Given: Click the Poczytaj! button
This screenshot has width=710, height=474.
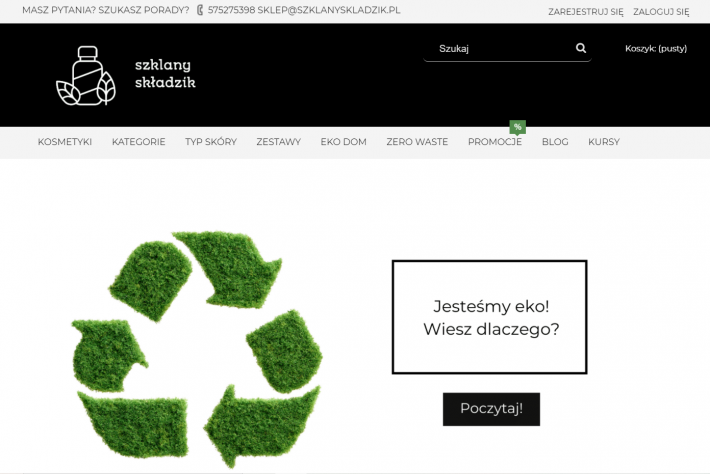Looking at the screenshot, I should 491,409.
